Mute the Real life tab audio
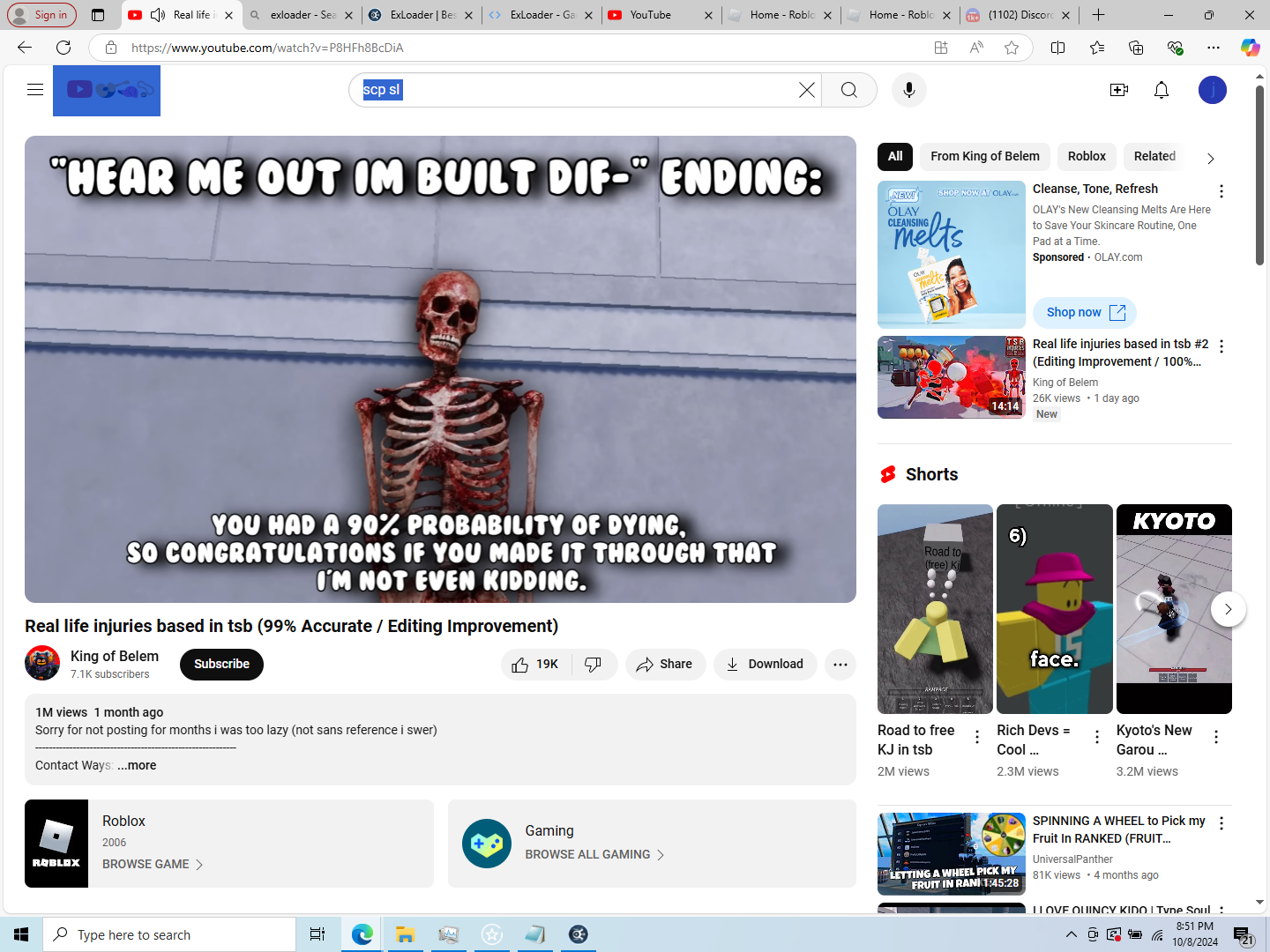 click(x=158, y=15)
